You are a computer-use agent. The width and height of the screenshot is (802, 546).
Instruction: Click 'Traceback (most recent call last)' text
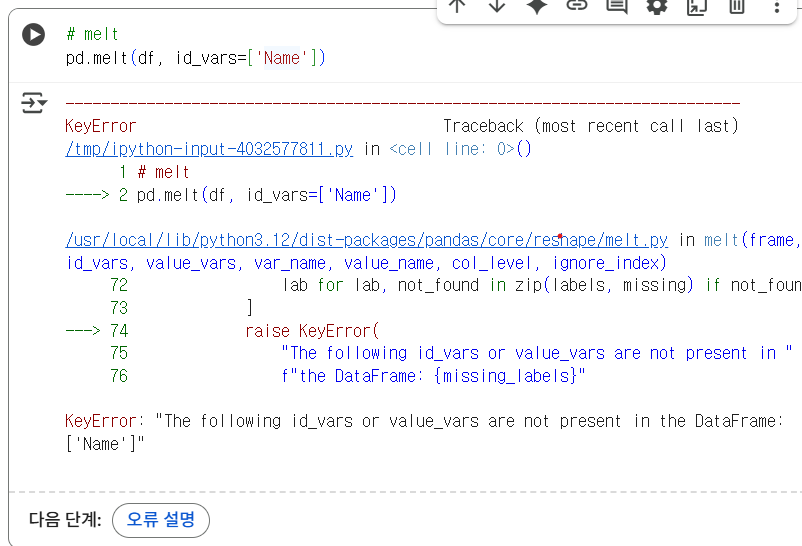[x=591, y=126]
